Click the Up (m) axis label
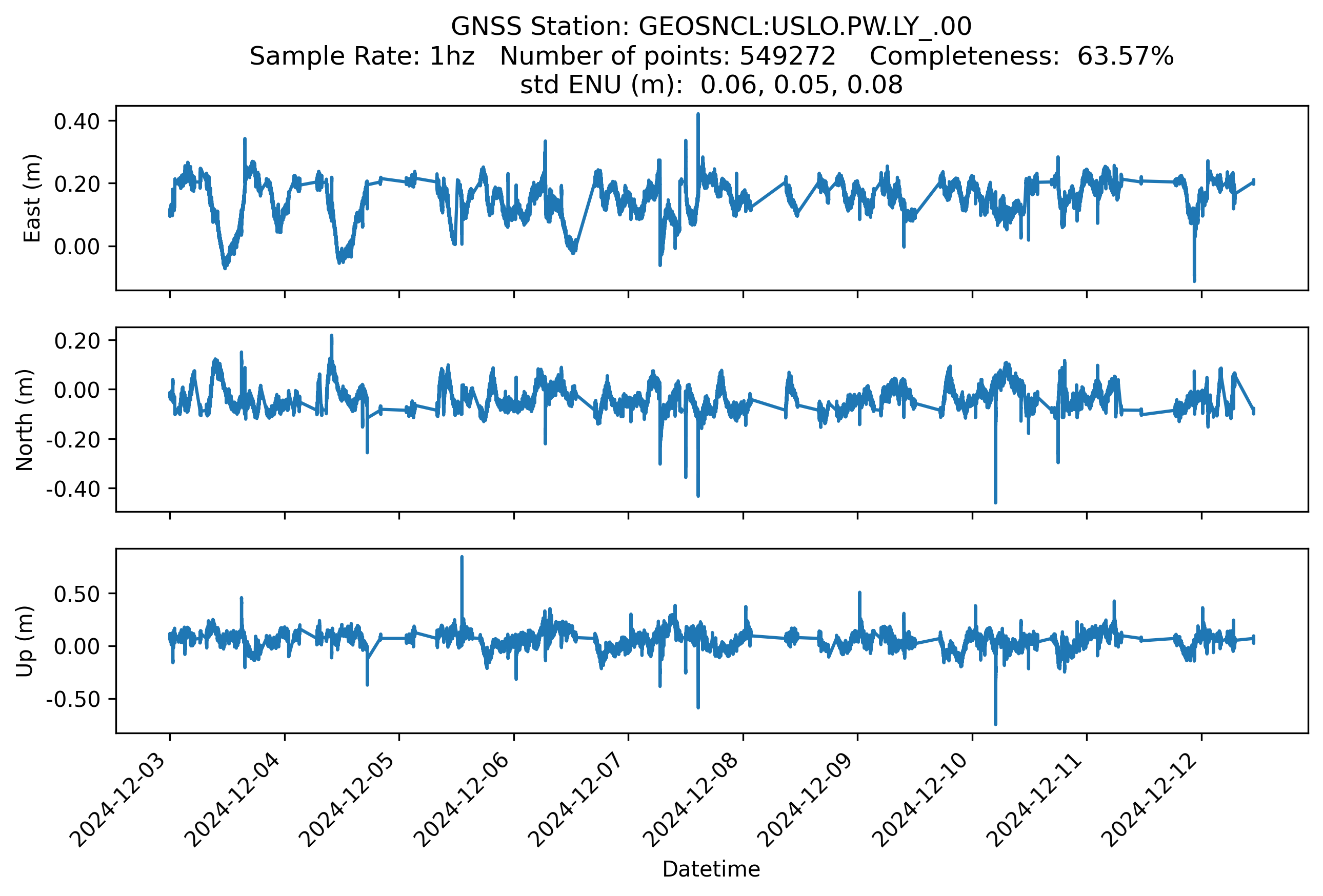The image size is (1323, 896). coord(25,641)
